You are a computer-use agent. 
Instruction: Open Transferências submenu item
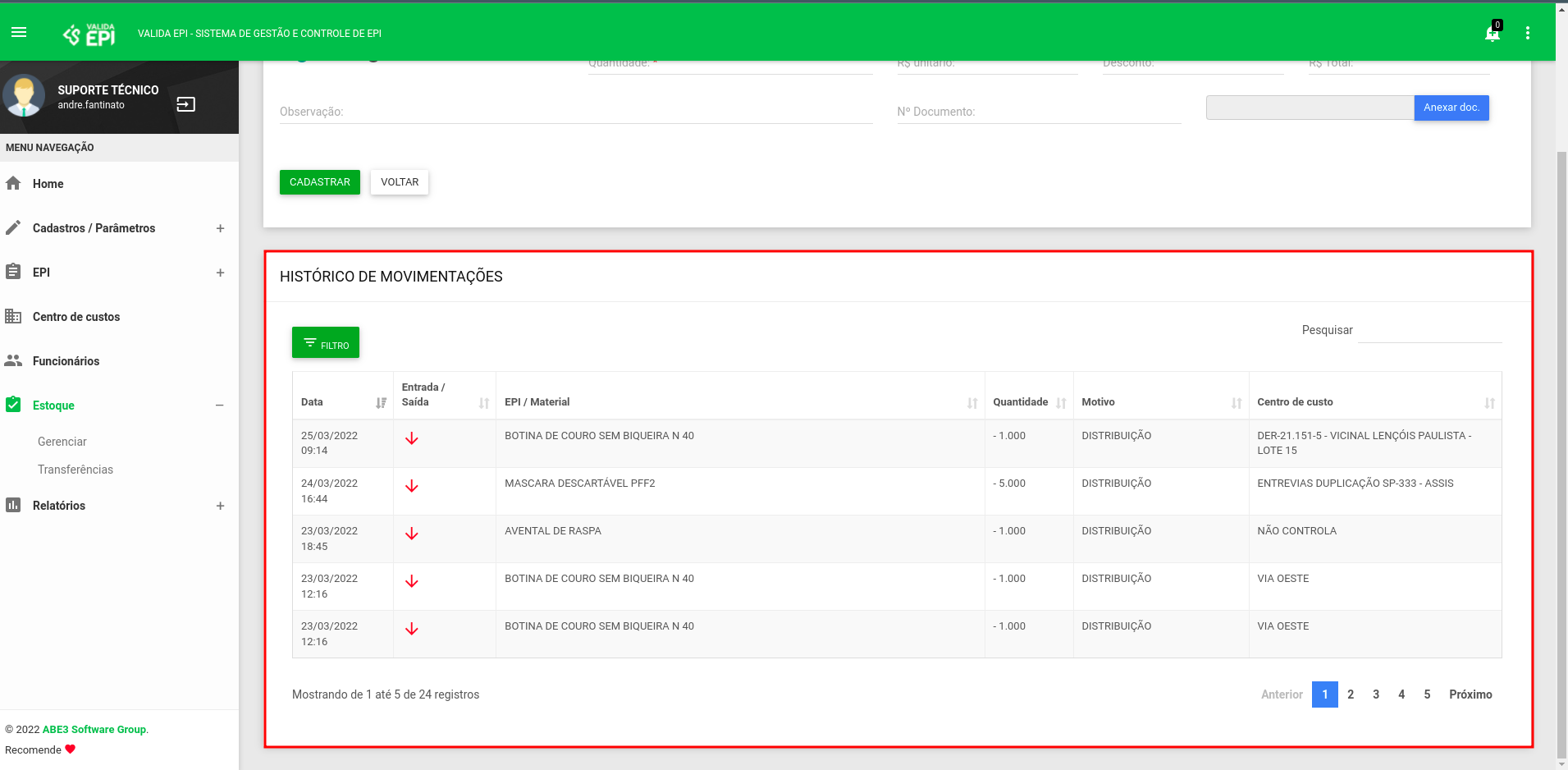(x=75, y=470)
